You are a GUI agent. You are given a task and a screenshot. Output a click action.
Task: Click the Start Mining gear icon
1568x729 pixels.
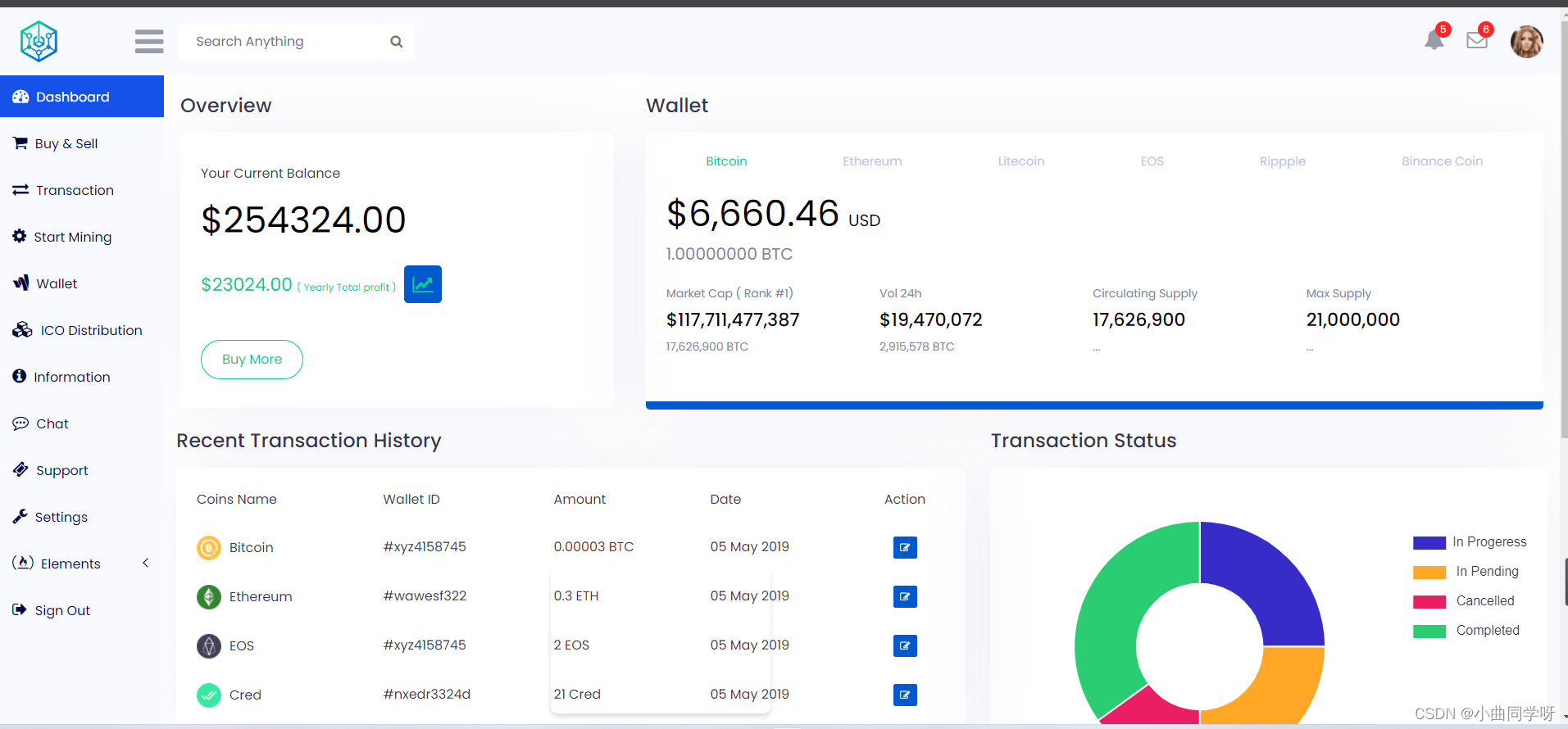click(20, 236)
